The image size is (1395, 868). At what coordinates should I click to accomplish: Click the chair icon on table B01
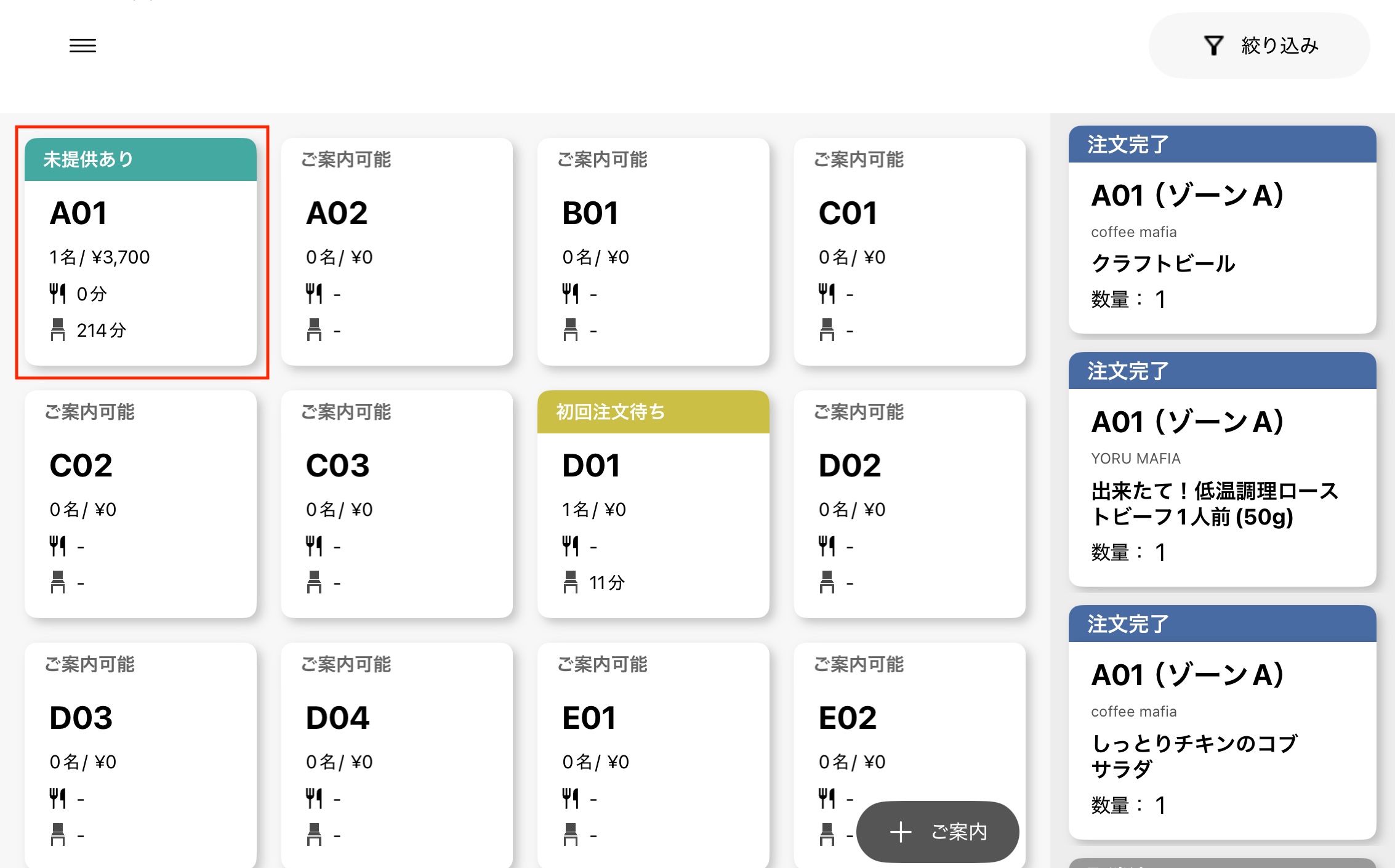(x=571, y=330)
